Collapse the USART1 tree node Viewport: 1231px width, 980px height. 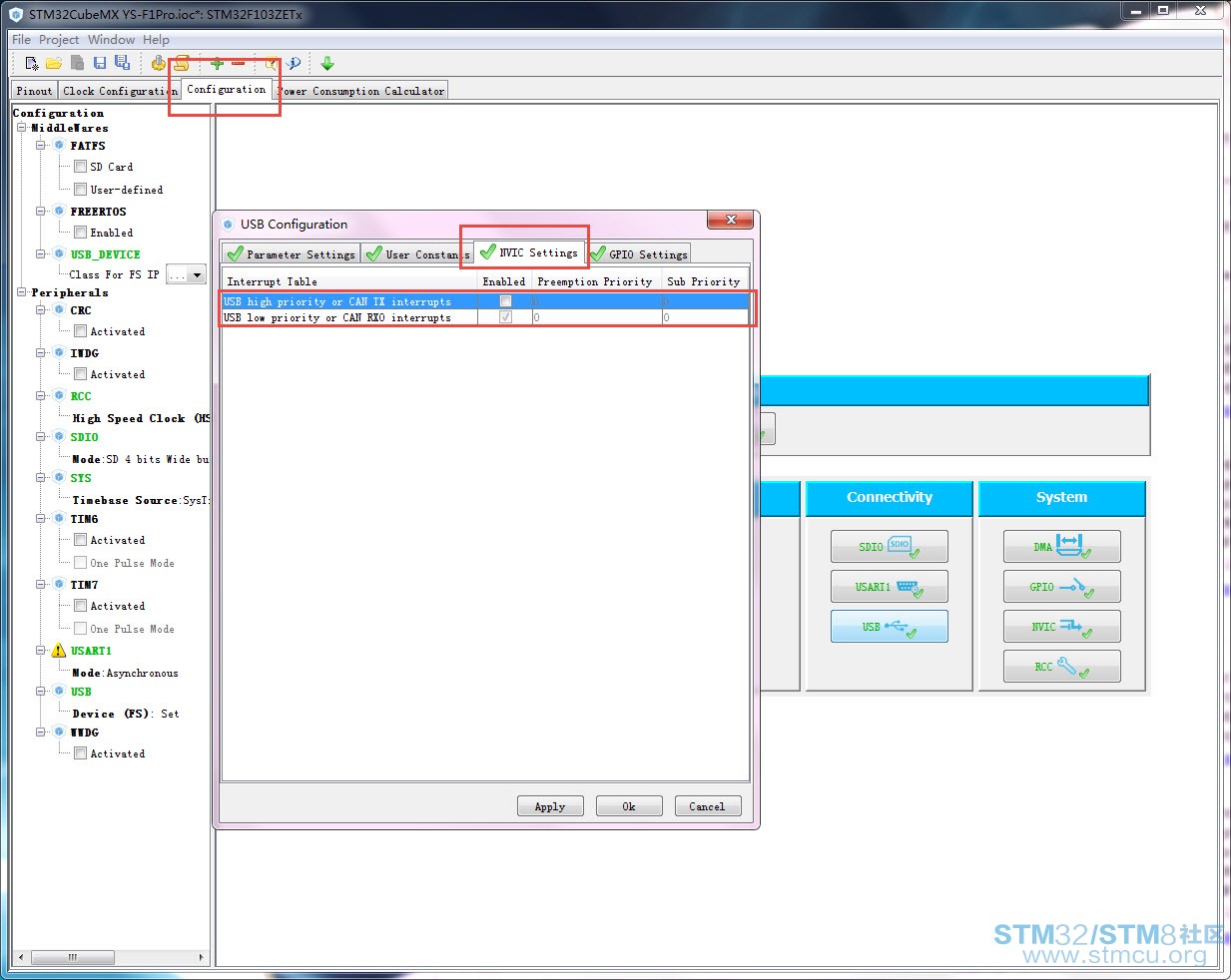(x=41, y=651)
